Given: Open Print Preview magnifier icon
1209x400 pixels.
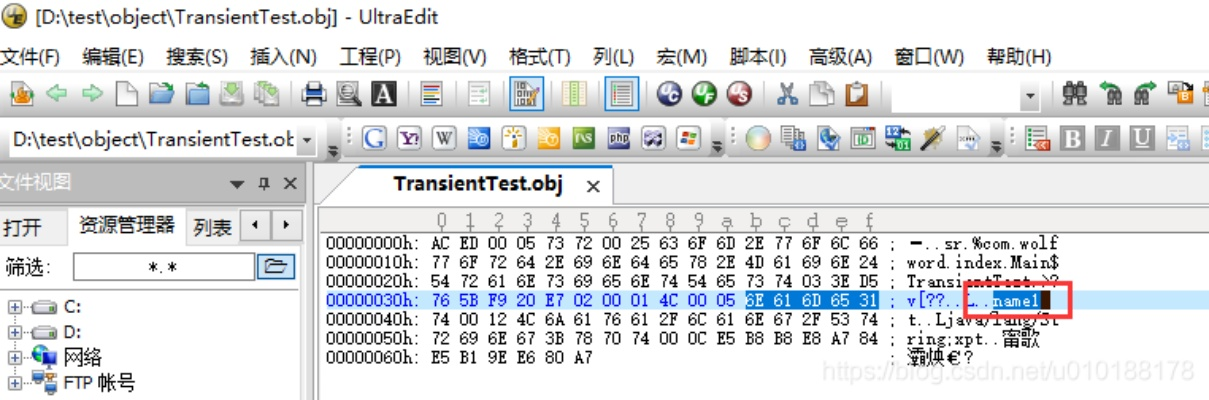Looking at the screenshot, I should 348,94.
